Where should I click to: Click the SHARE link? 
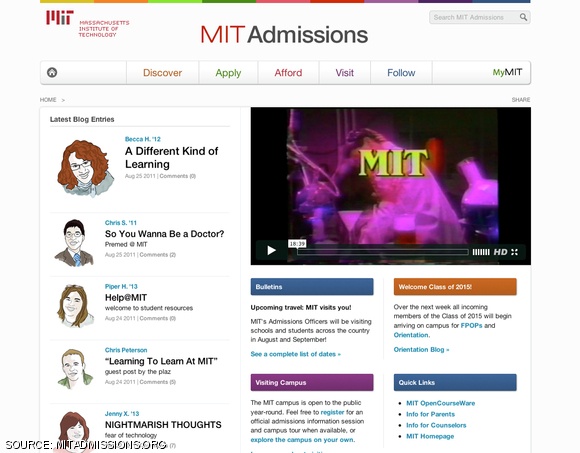tap(521, 100)
